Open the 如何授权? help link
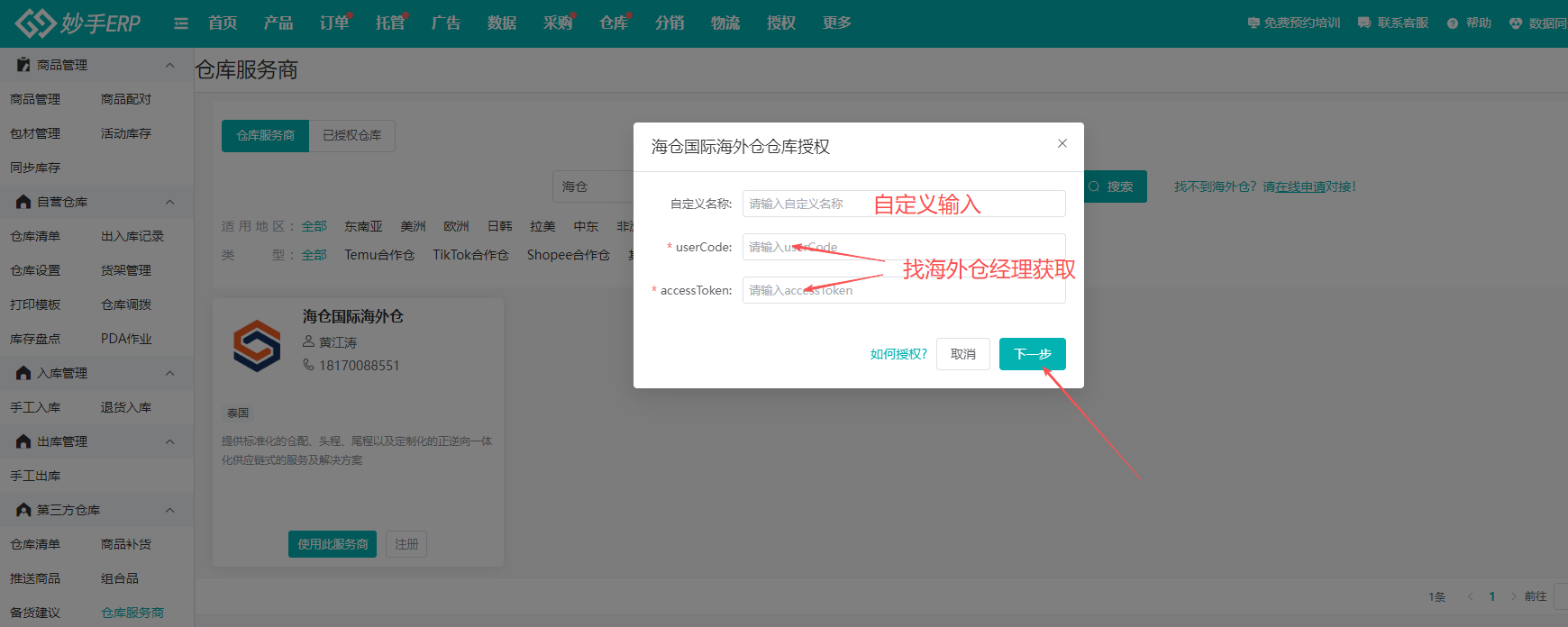The height and width of the screenshot is (627, 1568). click(x=898, y=354)
